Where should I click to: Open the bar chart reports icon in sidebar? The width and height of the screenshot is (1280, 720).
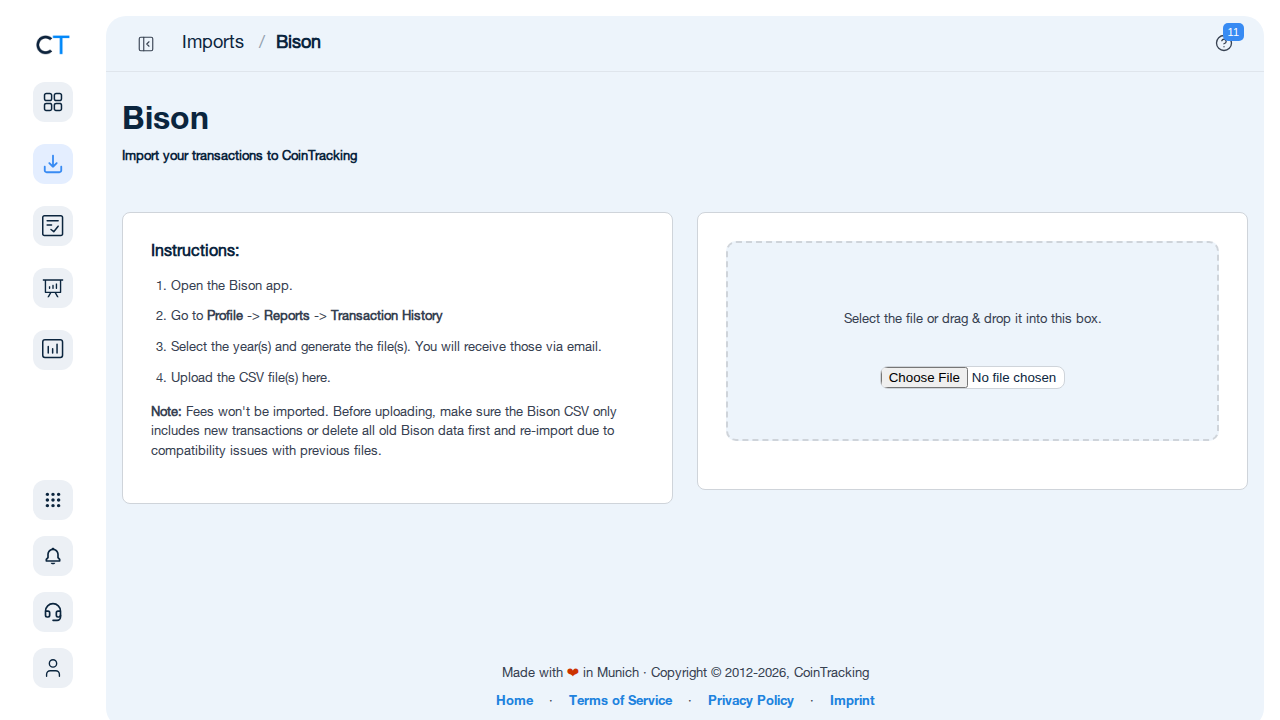(x=53, y=350)
